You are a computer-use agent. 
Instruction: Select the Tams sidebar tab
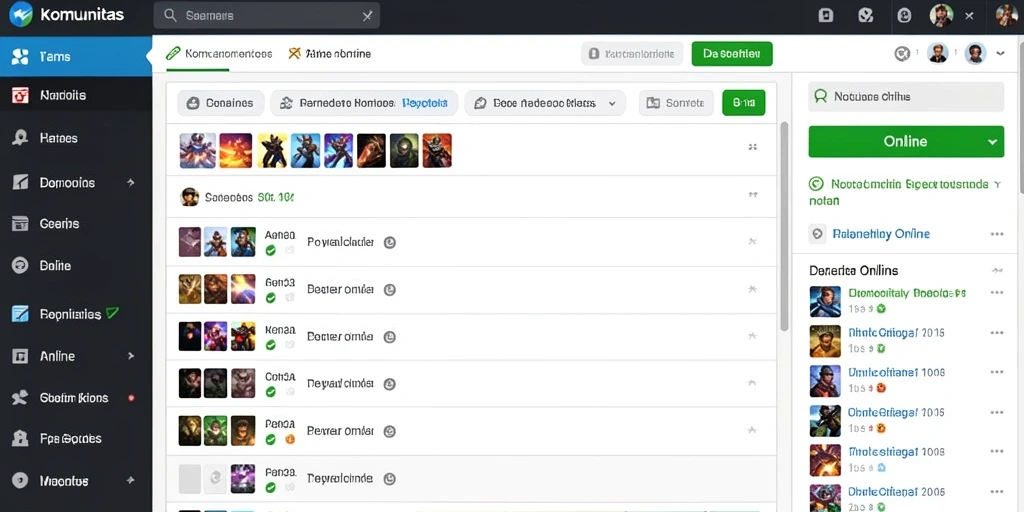76,57
